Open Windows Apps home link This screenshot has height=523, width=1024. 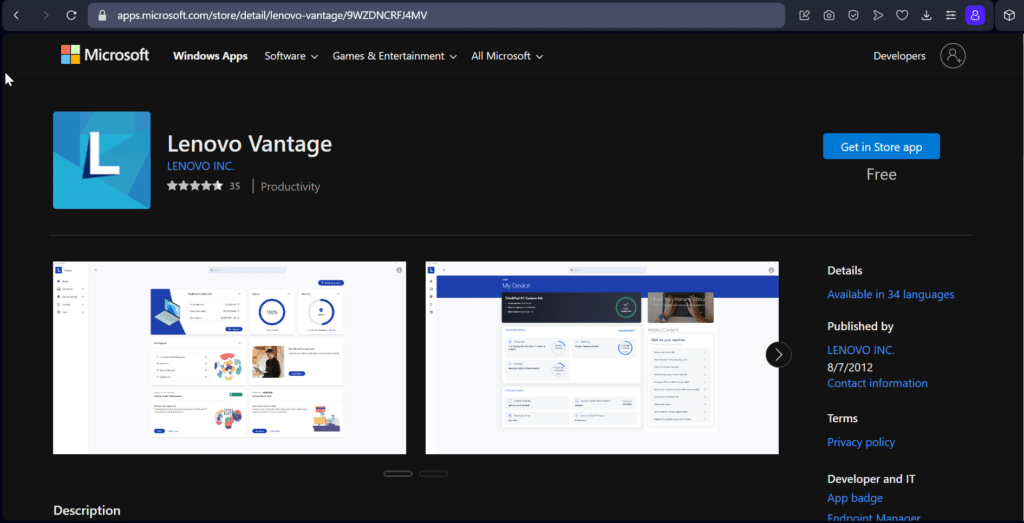click(x=210, y=56)
